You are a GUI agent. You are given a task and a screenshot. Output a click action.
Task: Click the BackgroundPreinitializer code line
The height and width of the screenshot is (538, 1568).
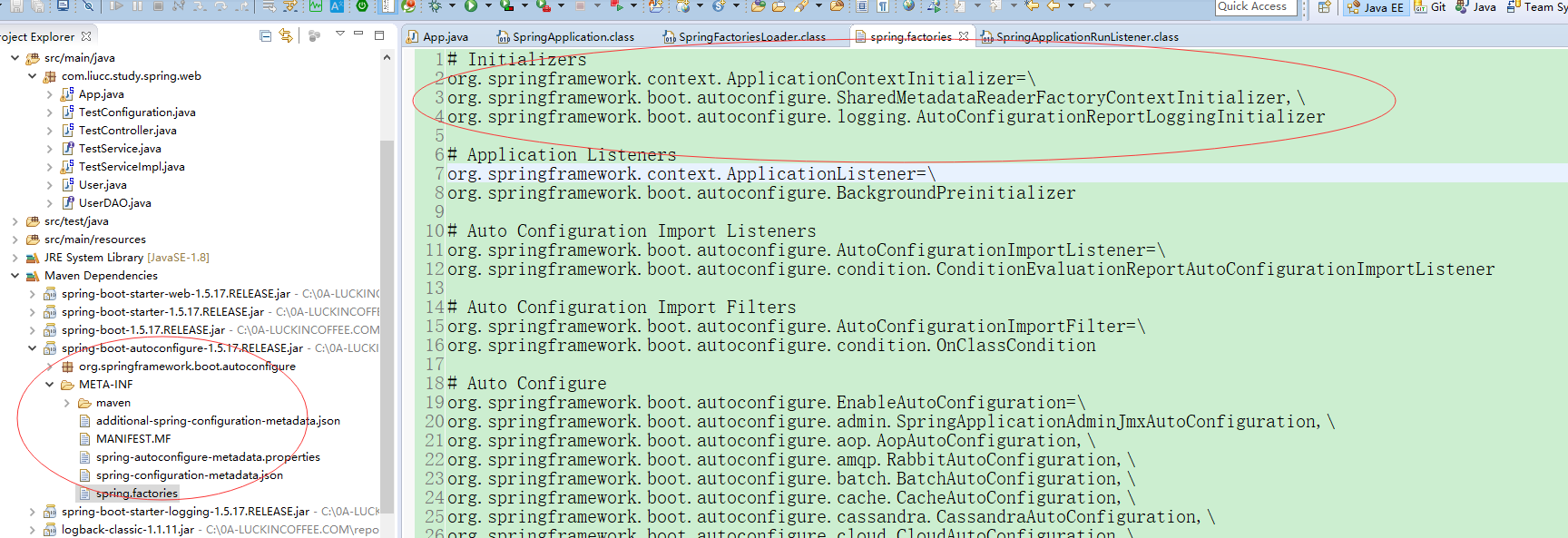tap(761, 193)
